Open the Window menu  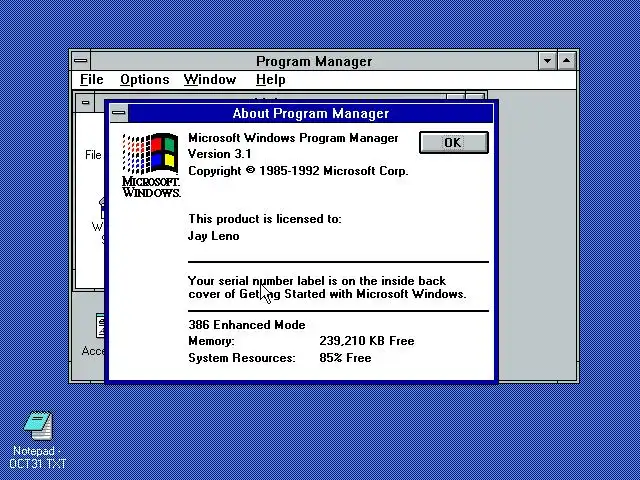210,80
